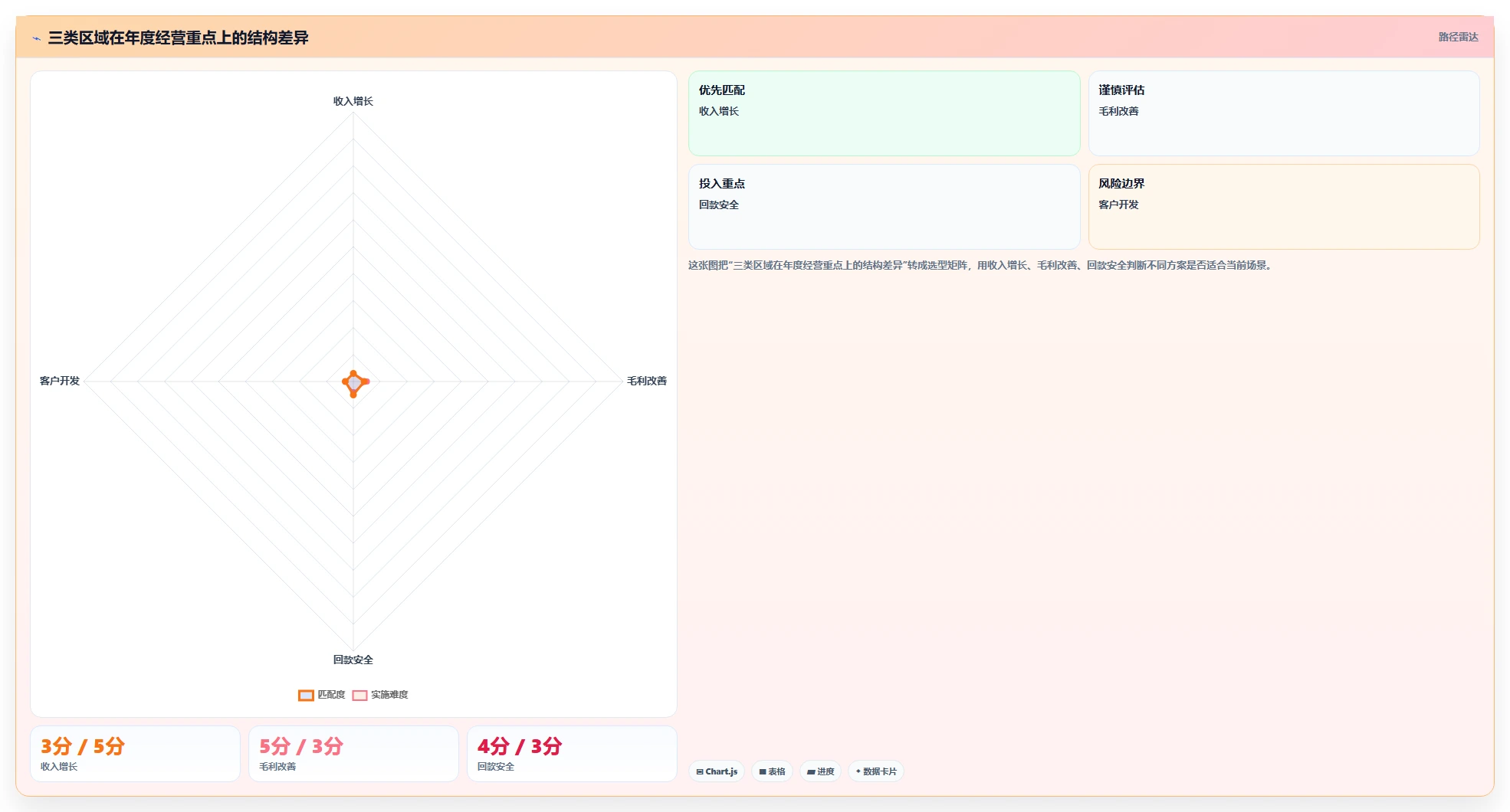Image resolution: width=1510 pixels, height=812 pixels.
Task: Select the Chart.js tag chip
Action: pyautogui.click(x=717, y=771)
